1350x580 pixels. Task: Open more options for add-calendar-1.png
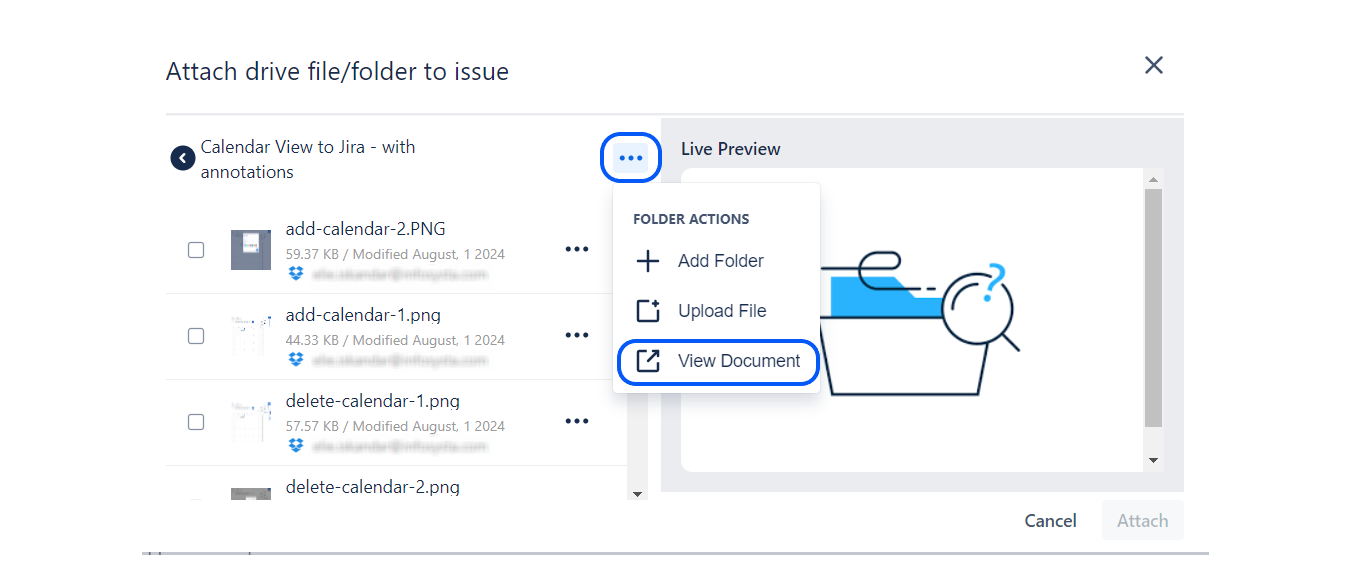tap(577, 335)
